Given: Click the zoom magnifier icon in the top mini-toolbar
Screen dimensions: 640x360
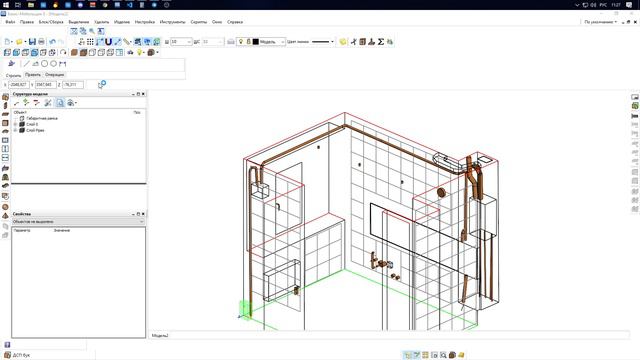Looking at the screenshot, I should coord(92,31).
